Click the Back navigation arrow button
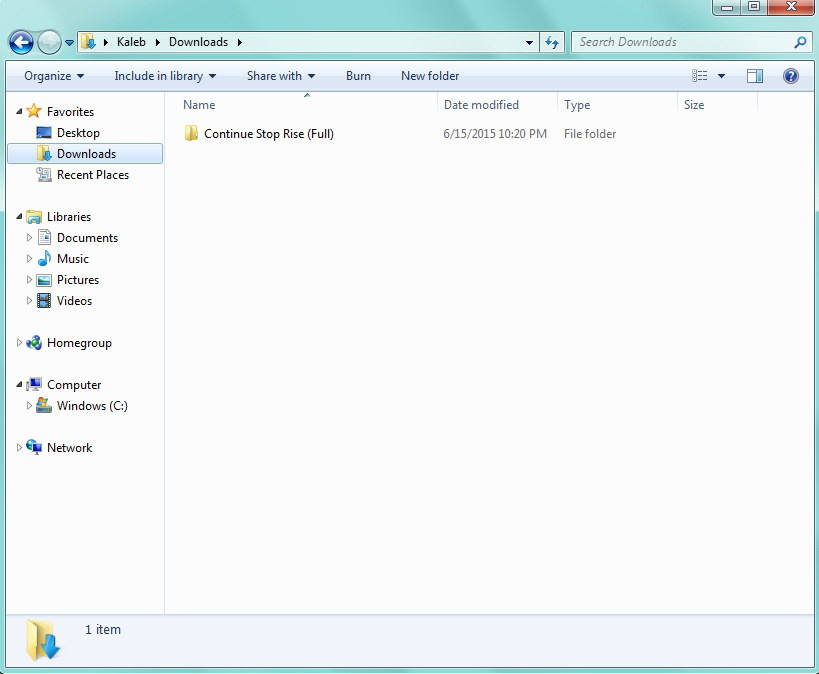This screenshot has width=819, height=674. (21, 42)
